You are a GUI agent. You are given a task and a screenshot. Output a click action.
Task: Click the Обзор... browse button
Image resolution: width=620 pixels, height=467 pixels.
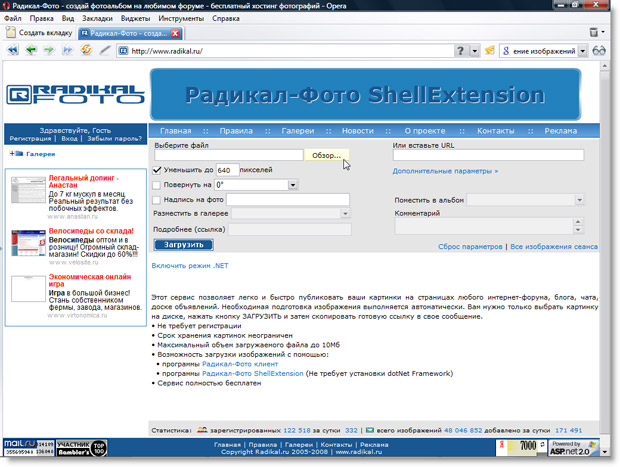[x=326, y=155]
